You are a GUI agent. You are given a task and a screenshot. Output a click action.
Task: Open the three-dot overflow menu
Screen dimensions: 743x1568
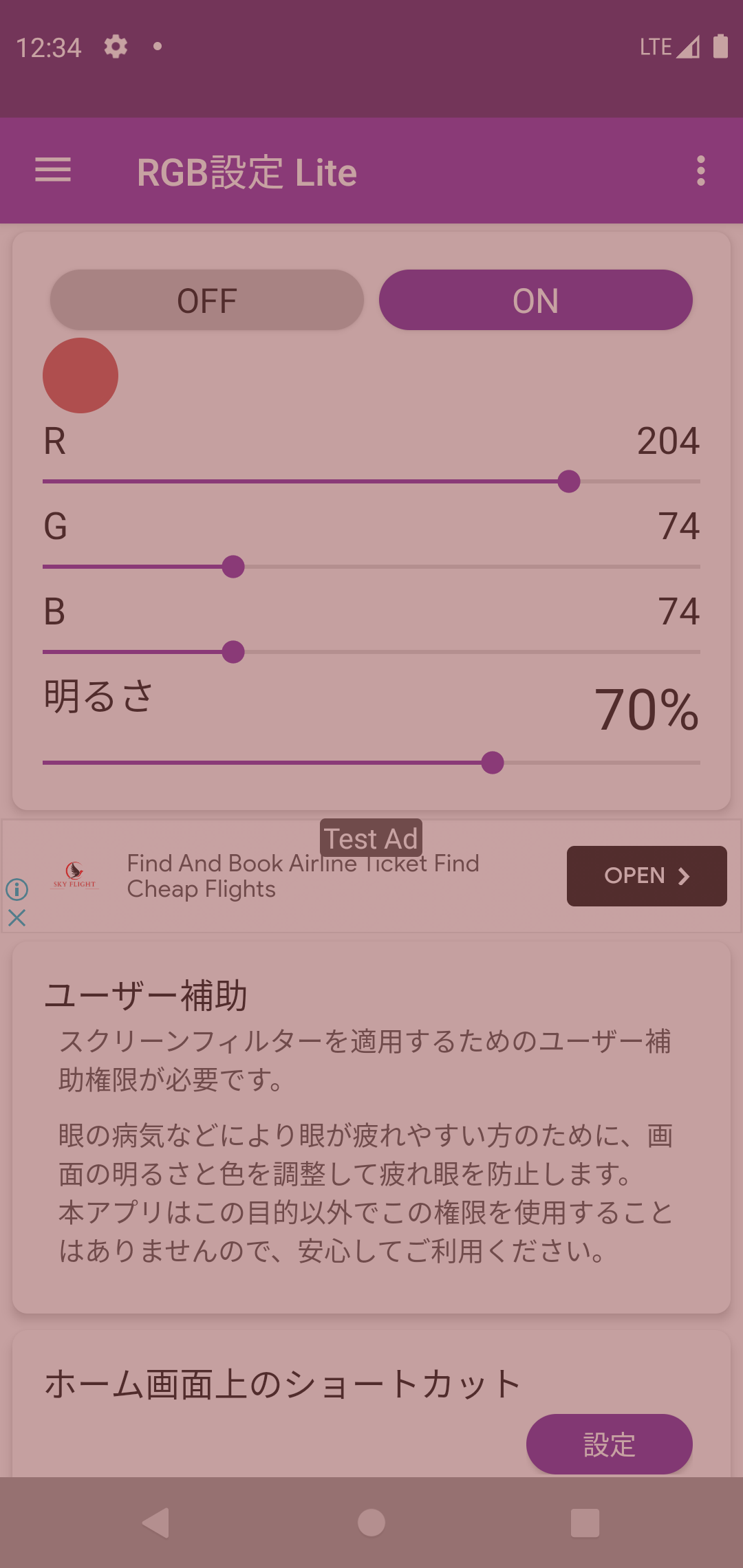[700, 171]
